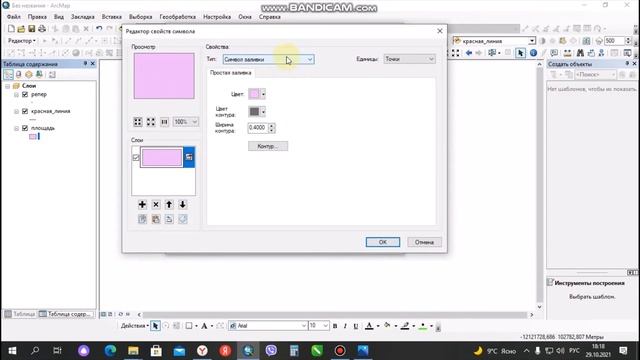Click the Find binoculars icon
640x360 pixels.
(x=580, y=53)
